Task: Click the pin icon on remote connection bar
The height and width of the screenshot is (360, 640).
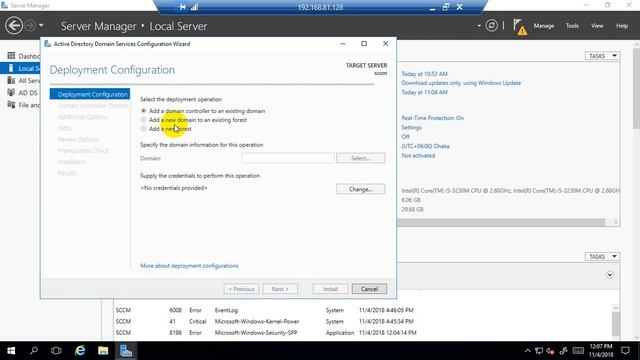Action: (182, 7)
